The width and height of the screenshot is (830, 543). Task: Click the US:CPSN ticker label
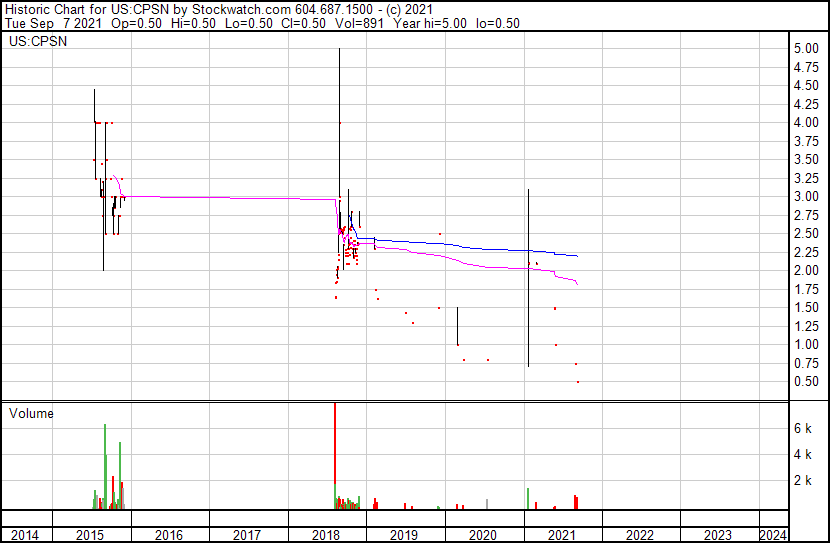click(x=38, y=41)
